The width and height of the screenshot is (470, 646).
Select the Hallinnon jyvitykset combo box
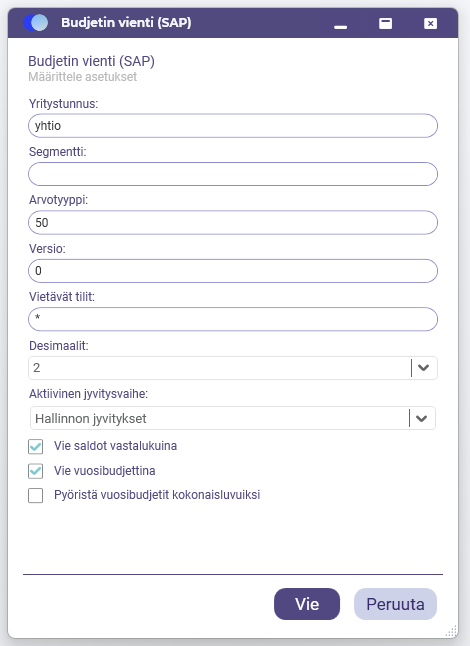(233, 419)
